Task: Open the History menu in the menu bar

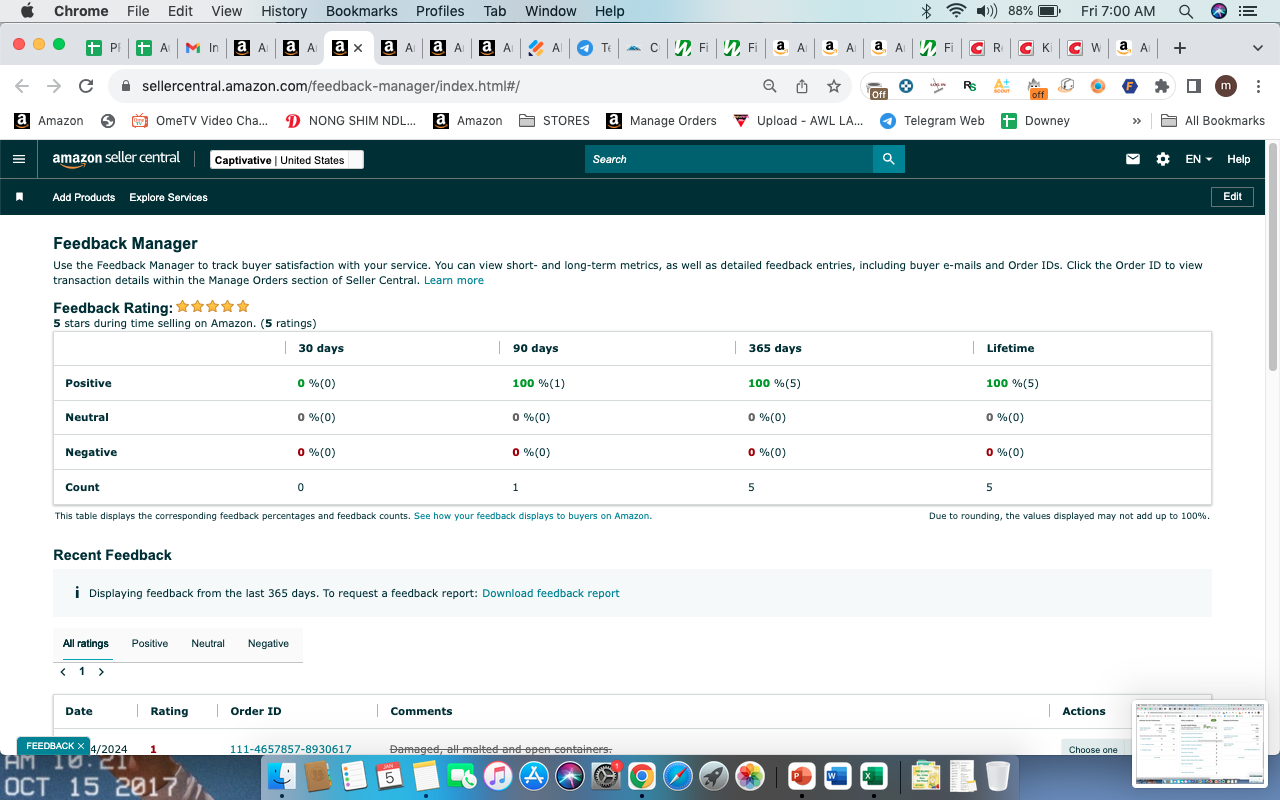Action: [x=284, y=11]
